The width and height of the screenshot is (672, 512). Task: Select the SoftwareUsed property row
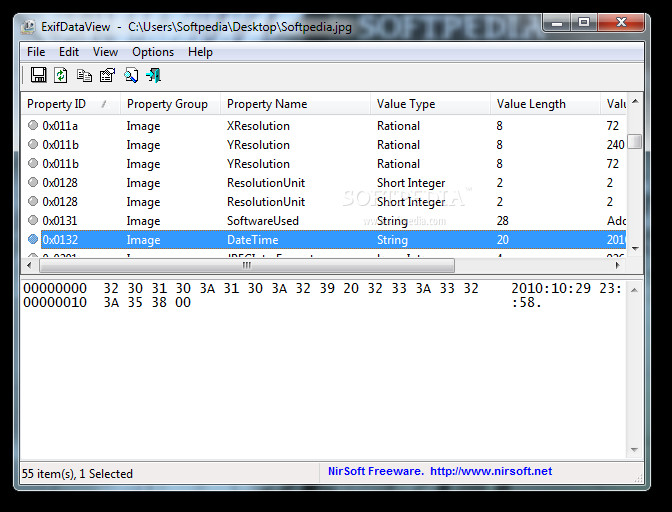pos(262,221)
